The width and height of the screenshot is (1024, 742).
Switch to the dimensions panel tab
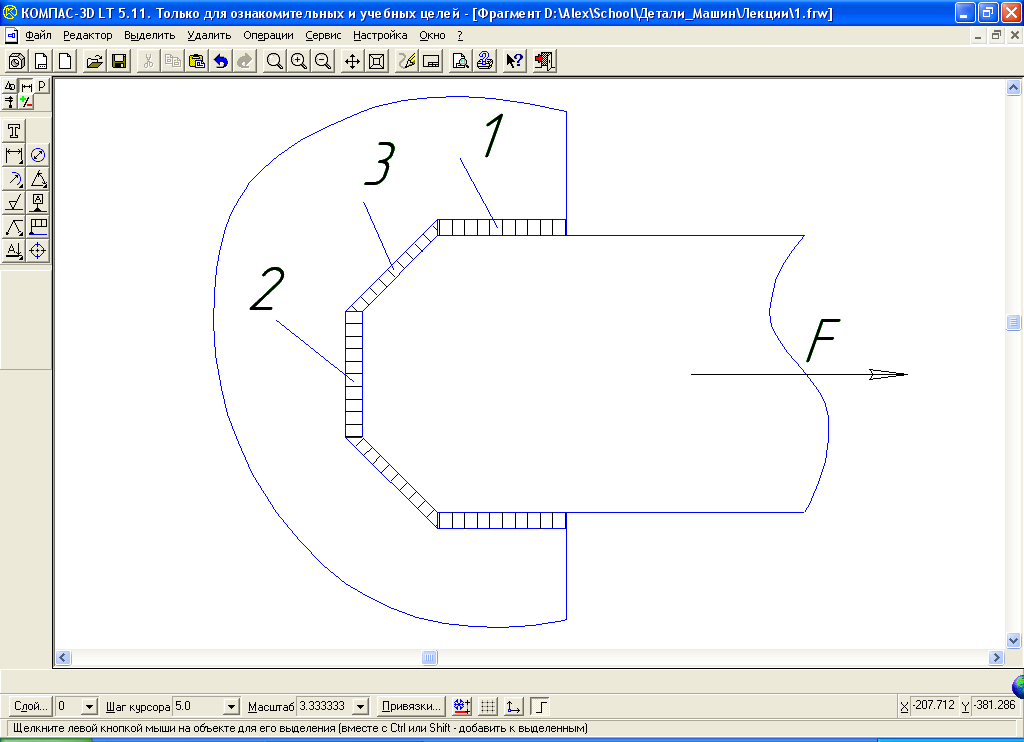click(26, 86)
